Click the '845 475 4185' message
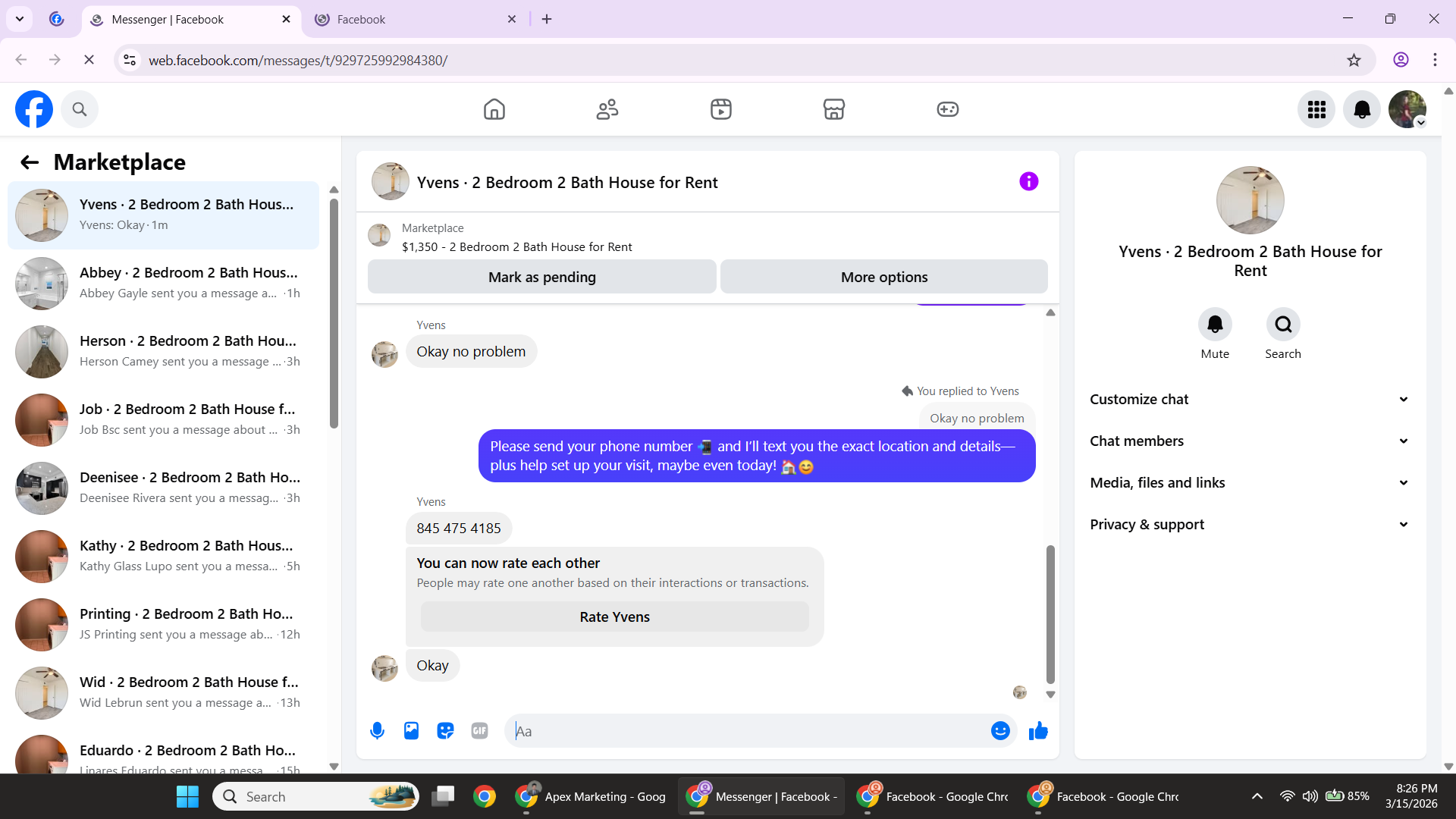The height and width of the screenshot is (819, 1456). tap(459, 529)
